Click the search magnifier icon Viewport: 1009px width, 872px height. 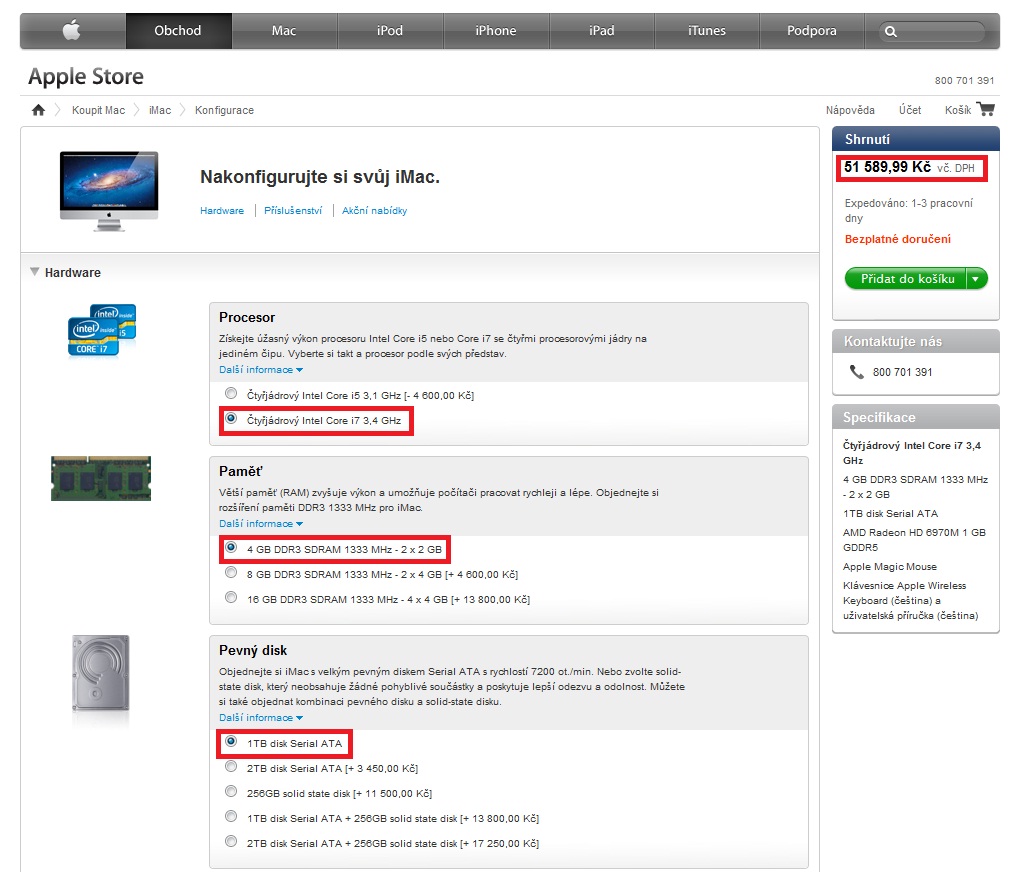click(x=891, y=31)
